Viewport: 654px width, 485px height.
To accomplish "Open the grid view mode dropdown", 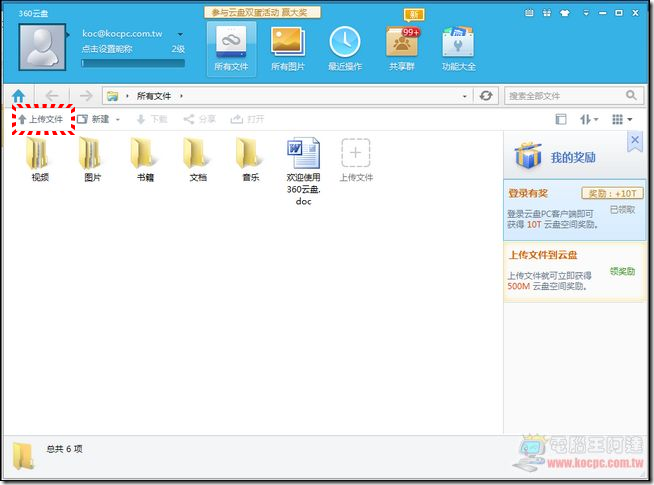I will click(622, 120).
